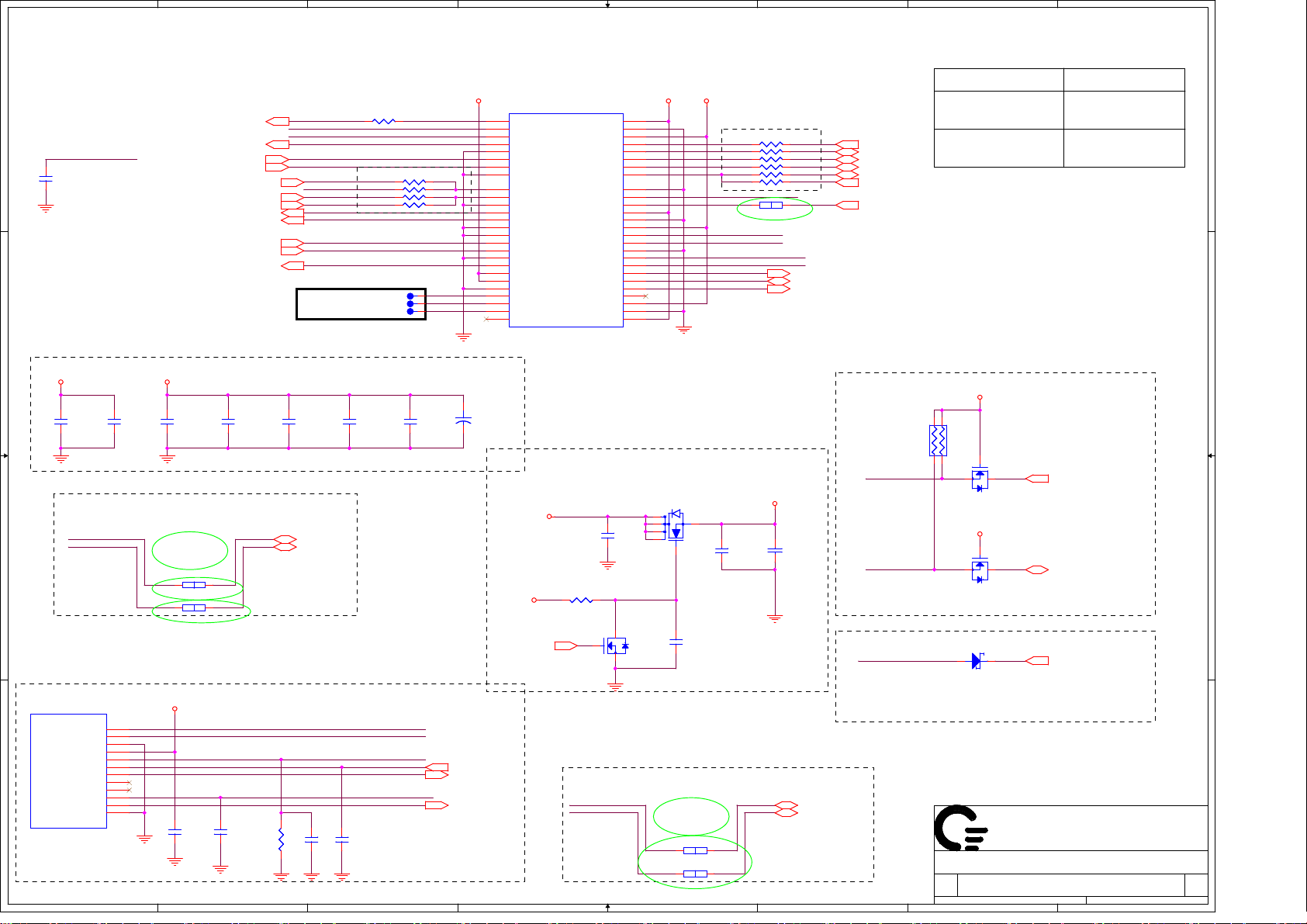Select the lower jumper in the bottom-center dashed box

click(x=695, y=874)
